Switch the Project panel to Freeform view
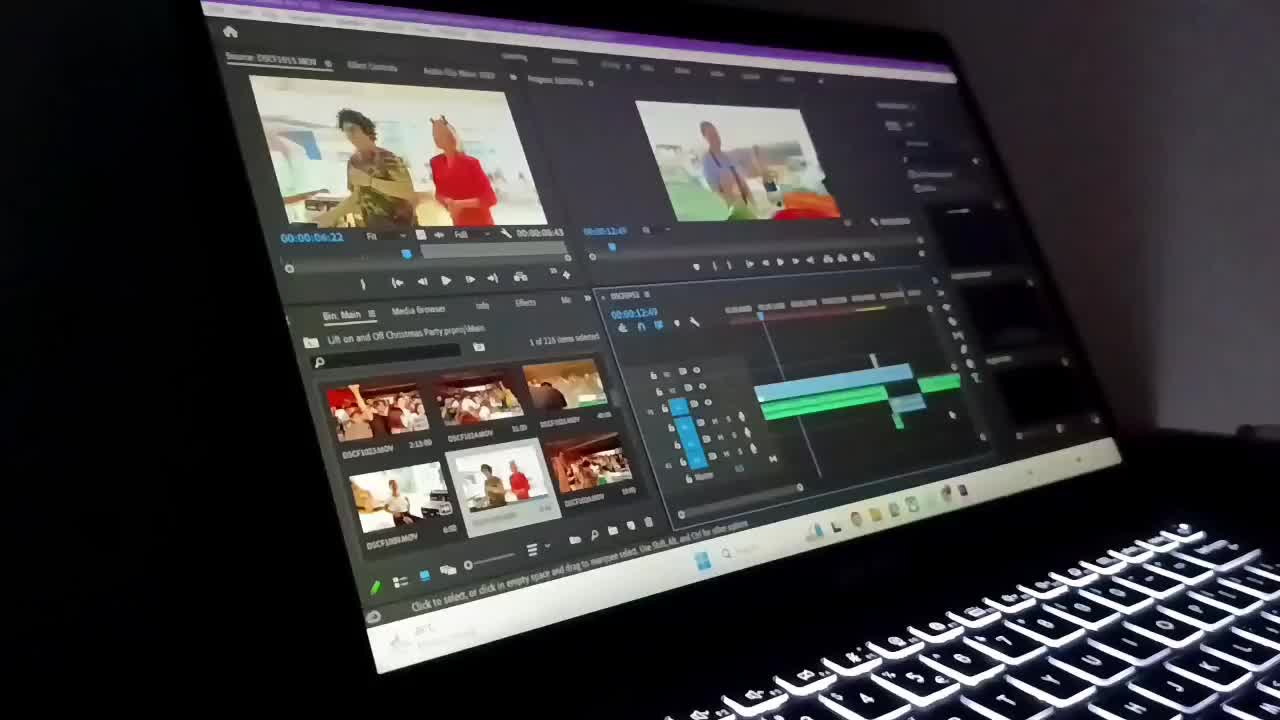The width and height of the screenshot is (1280, 720). click(x=448, y=569)
